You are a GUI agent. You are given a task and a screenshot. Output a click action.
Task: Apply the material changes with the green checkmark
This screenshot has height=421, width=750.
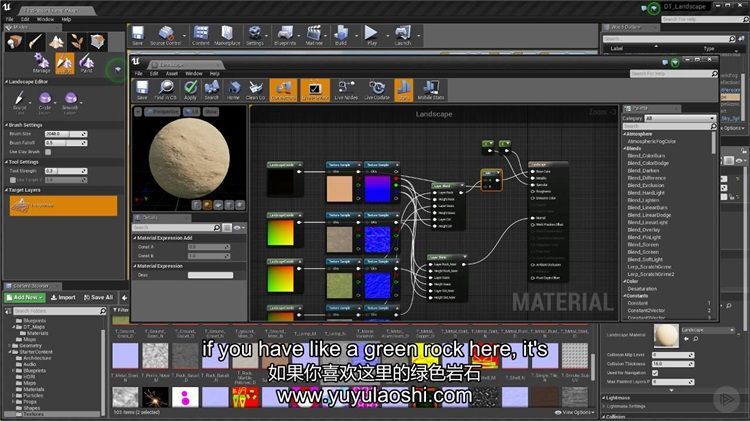pyautogui.click(x=190, y=90)
